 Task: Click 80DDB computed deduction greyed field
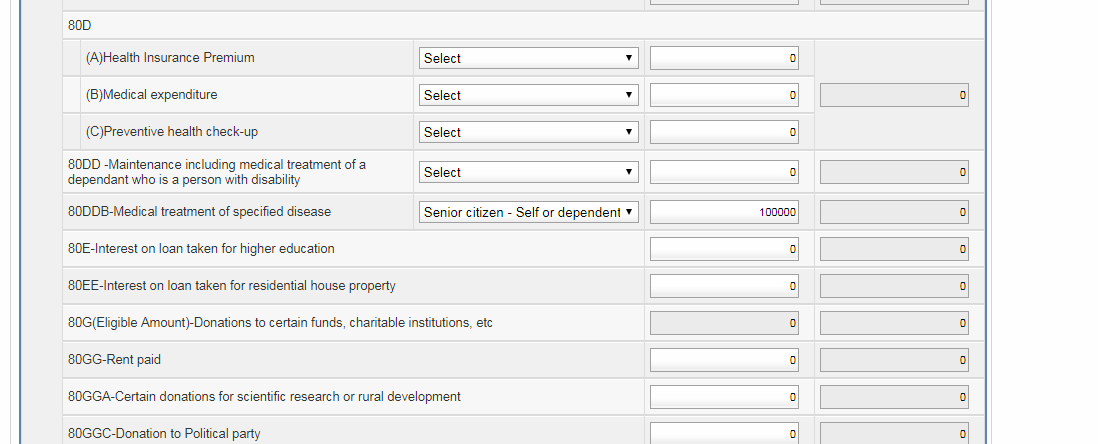pos(894,212)
